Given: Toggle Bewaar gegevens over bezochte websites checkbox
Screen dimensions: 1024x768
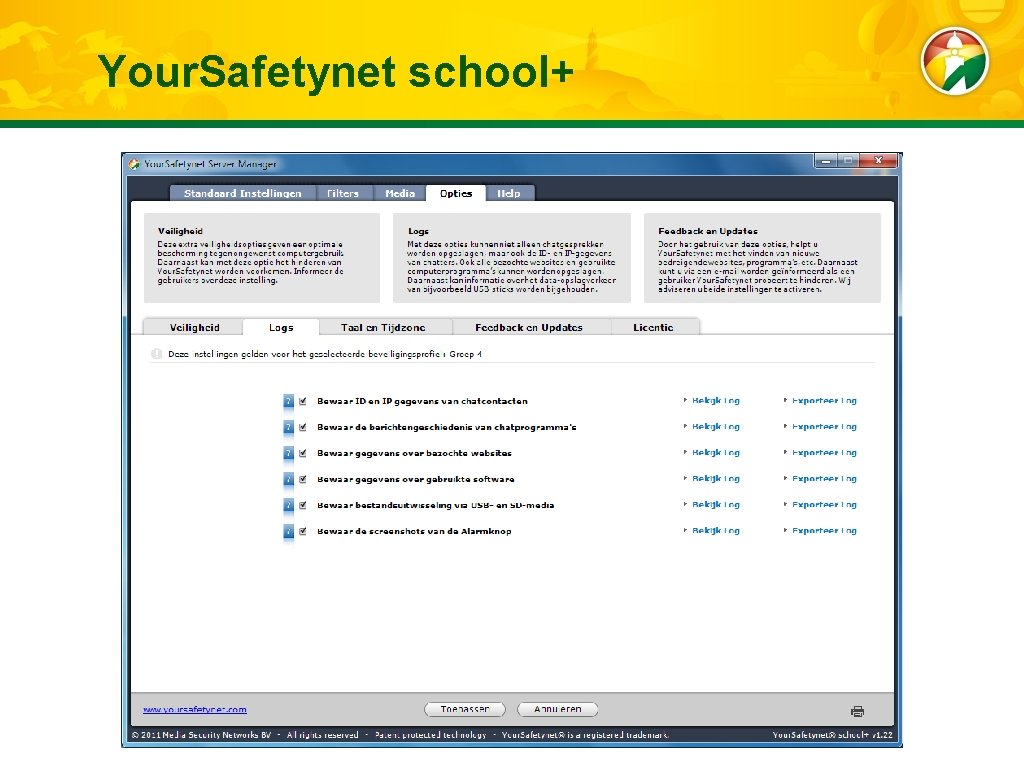Looking at the screenshot, I should point(303,453).
